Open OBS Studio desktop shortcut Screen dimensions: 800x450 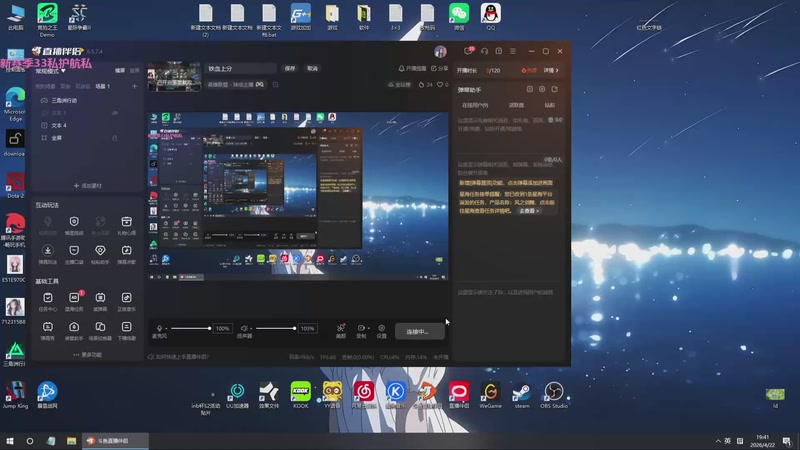coord(554,395)
